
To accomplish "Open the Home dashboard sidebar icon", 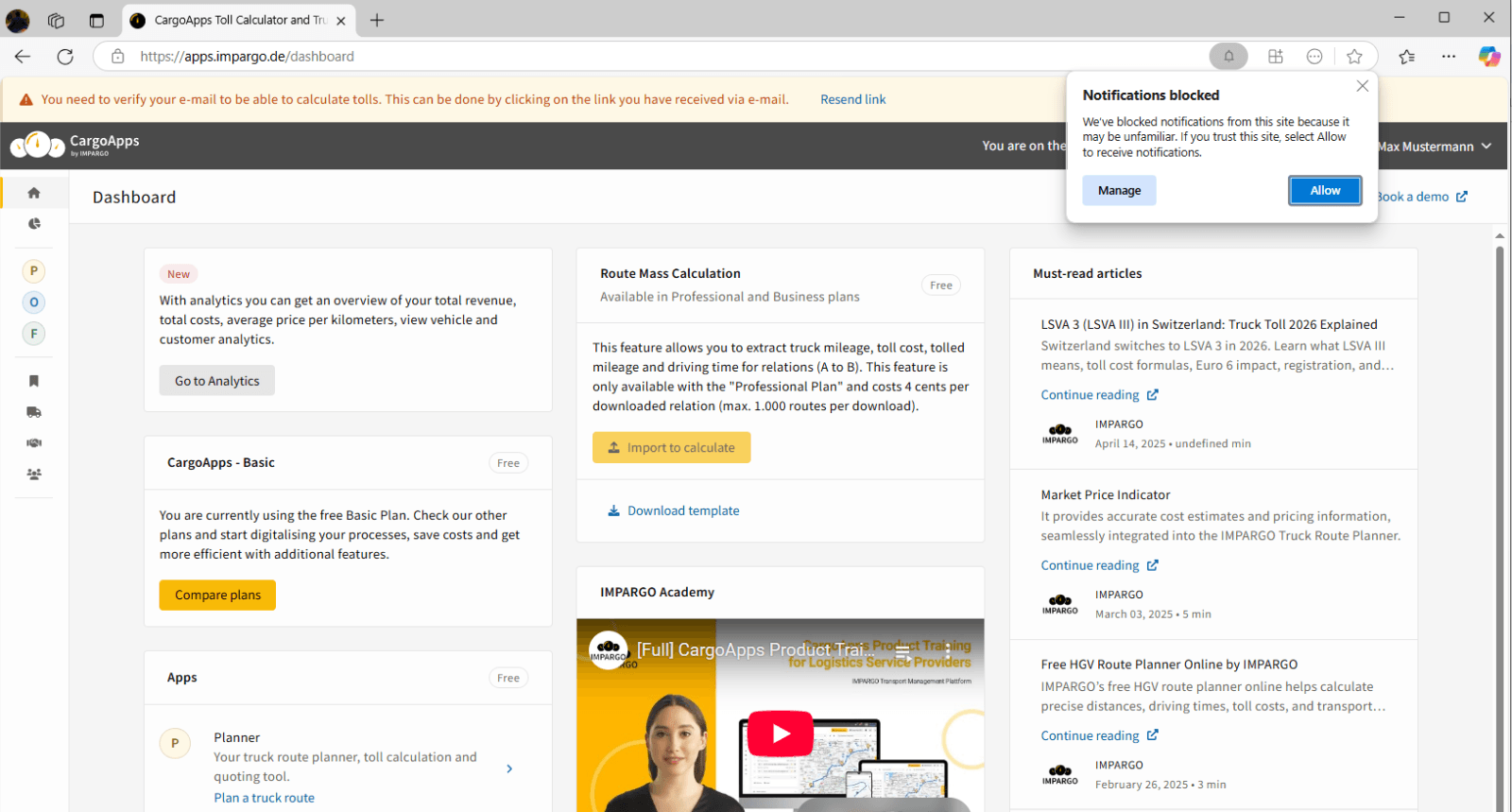I will pyautogui.click(x=34, y=193).
